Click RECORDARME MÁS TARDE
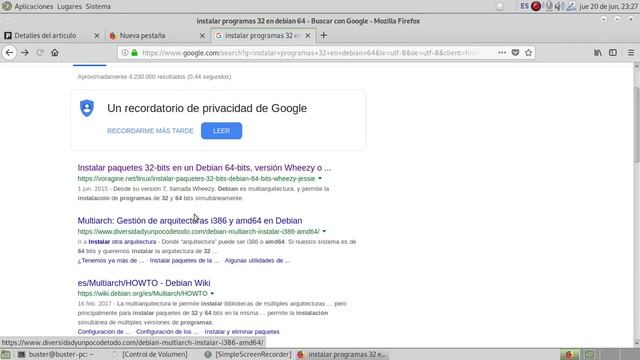The width and height of the screenshot is (640, 360). coord(150,131)
